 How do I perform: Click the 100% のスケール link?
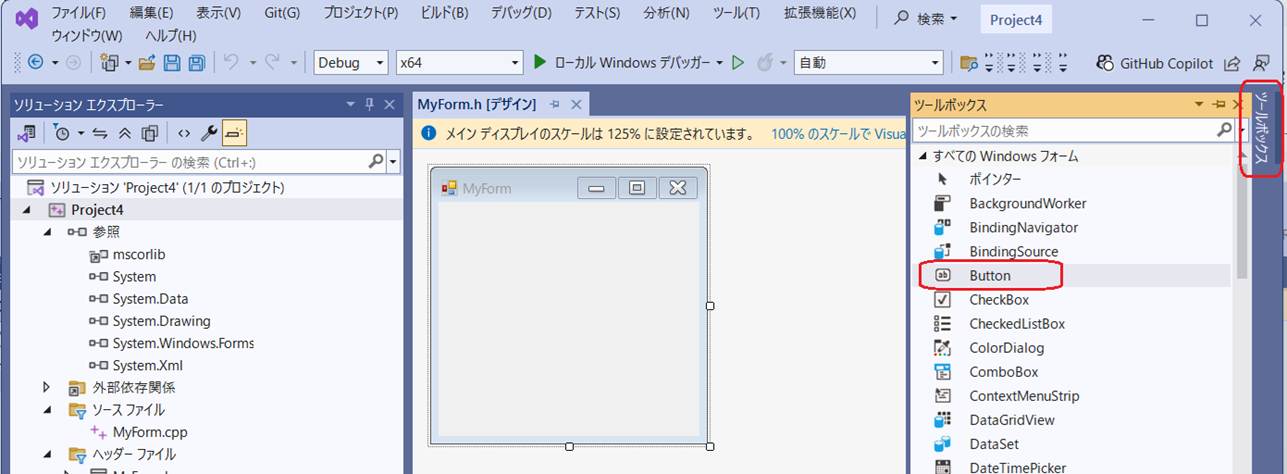point(836,133)
